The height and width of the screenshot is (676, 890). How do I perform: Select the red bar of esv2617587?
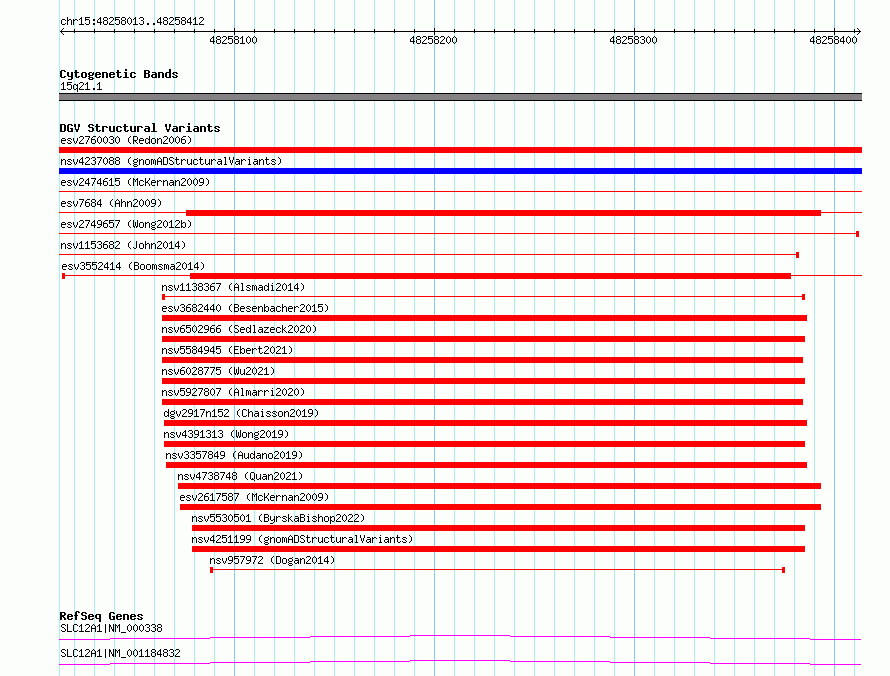click(501, 507)
